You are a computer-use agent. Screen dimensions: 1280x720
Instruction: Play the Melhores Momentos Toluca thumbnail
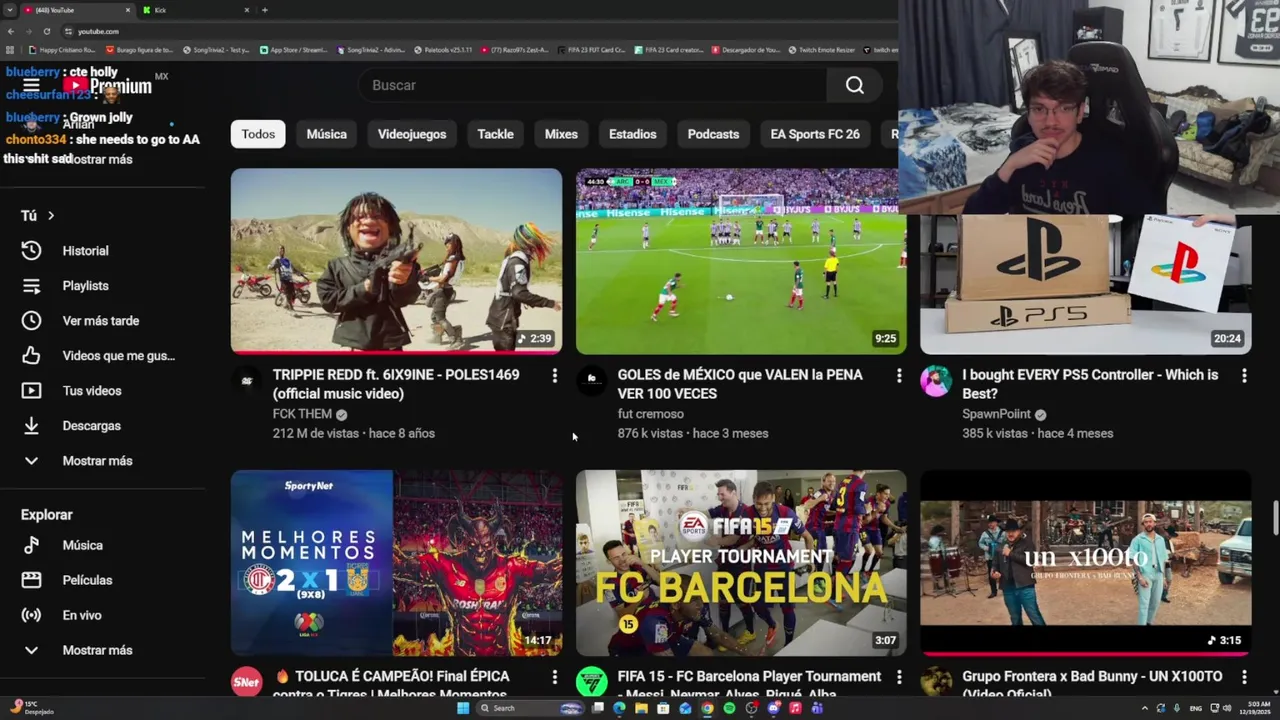click(x=396, y=563)
